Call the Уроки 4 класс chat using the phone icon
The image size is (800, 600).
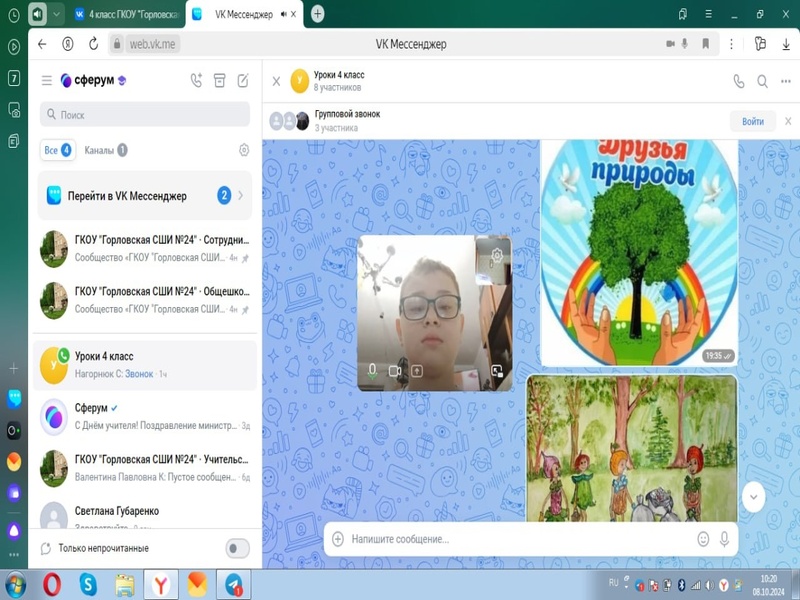click(738, 81)
